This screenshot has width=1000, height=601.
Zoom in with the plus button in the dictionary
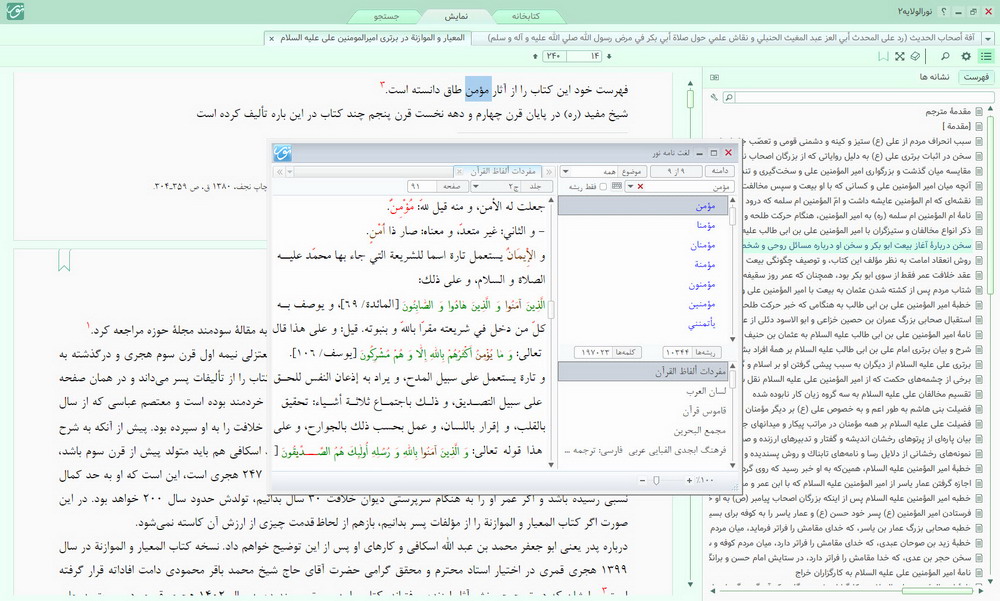[689, 480]
